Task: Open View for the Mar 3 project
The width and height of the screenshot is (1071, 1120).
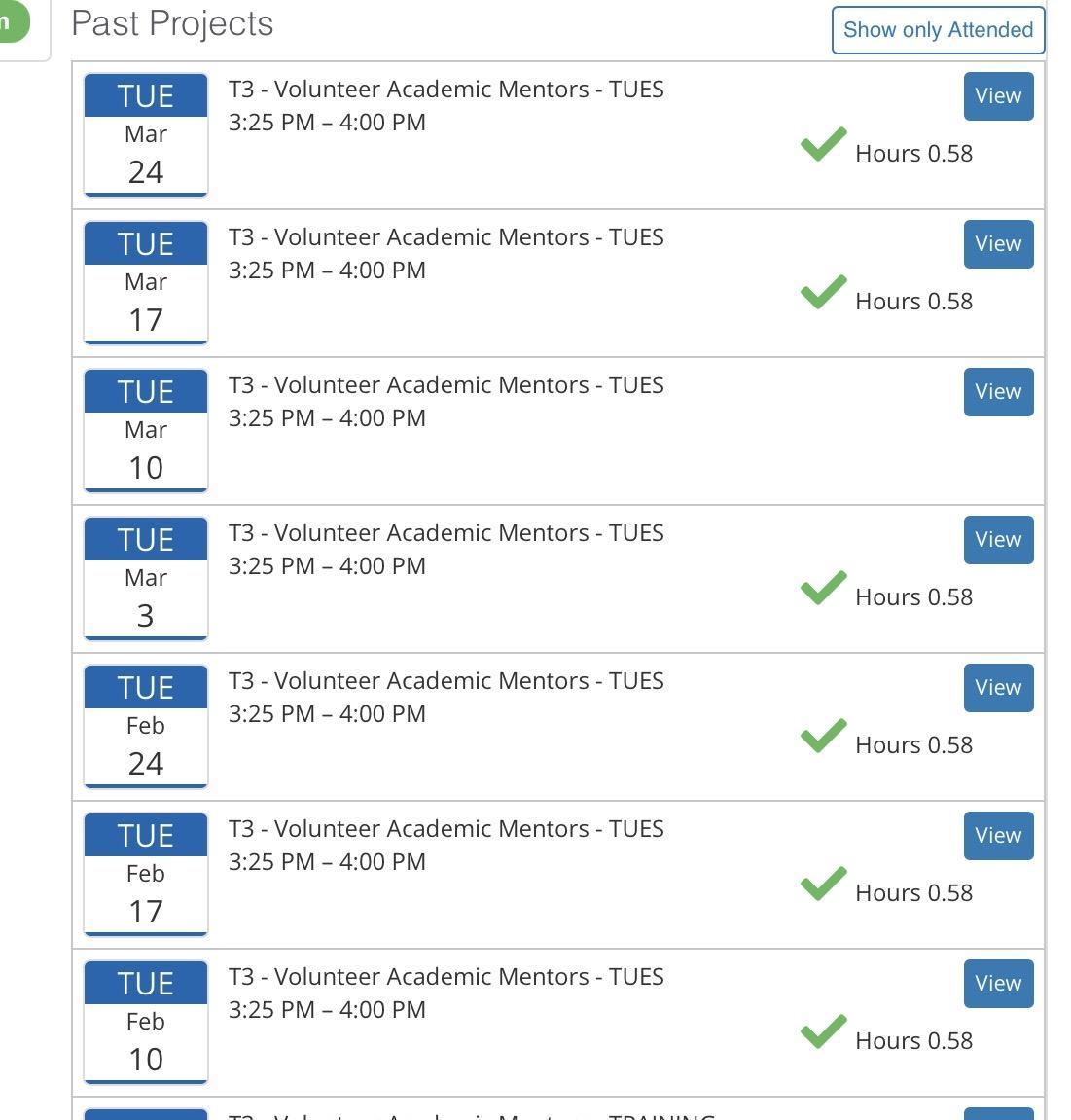Action: coord(998,540)
